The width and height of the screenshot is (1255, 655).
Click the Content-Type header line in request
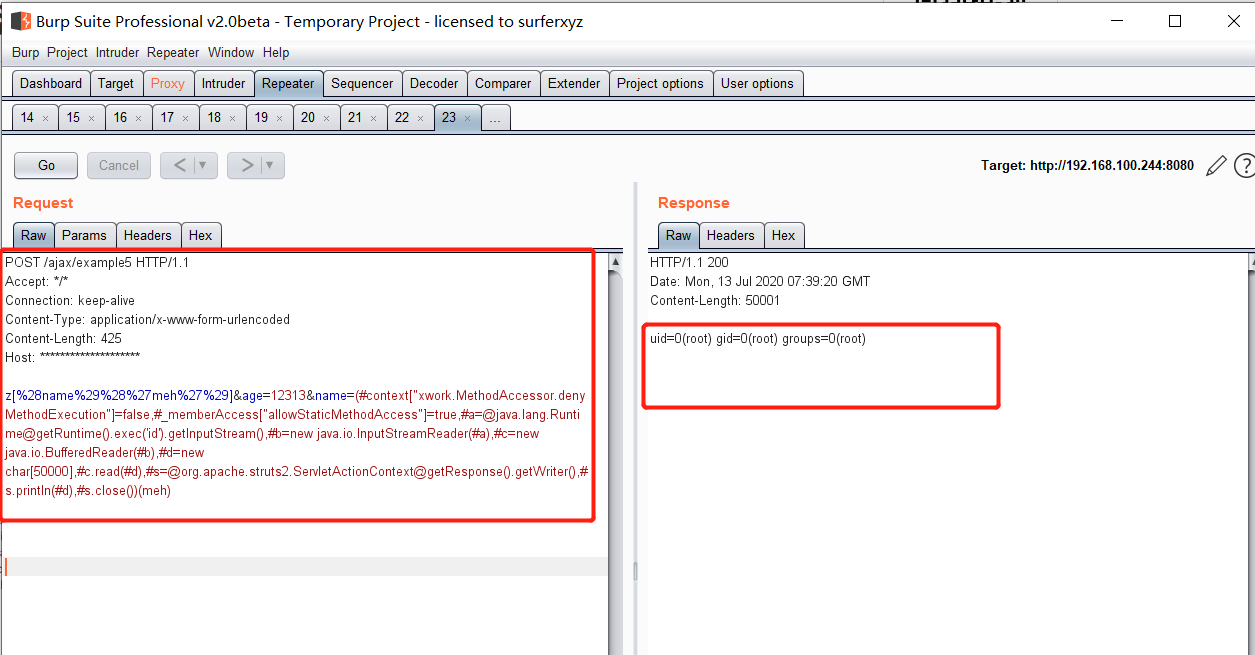point(147,320)
